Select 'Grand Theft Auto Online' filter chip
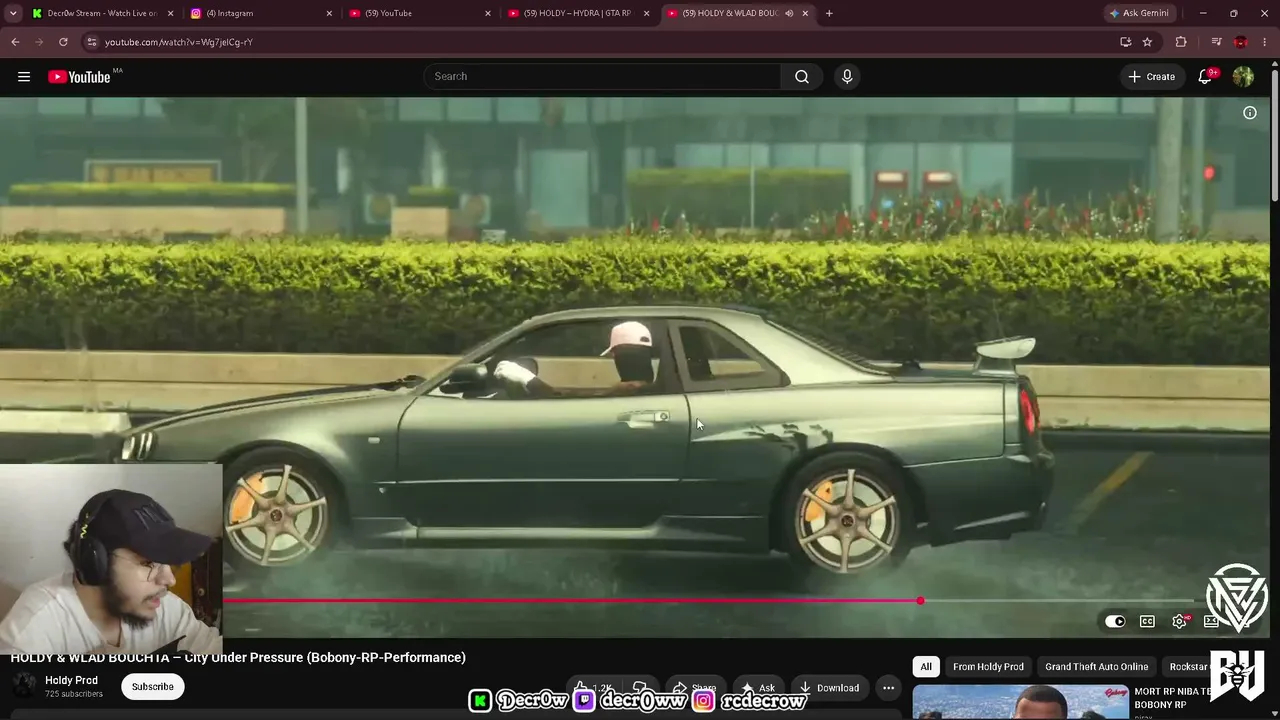1280x720 pixels. [1096, 667]
